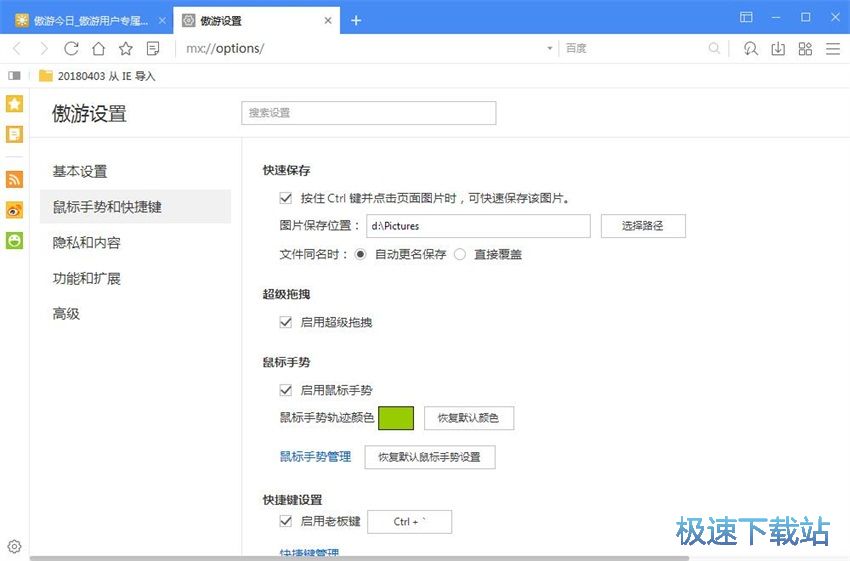Viewport: 850px width, 561px height.
Task: Click the search magnifier in search box
Action: 714,49
